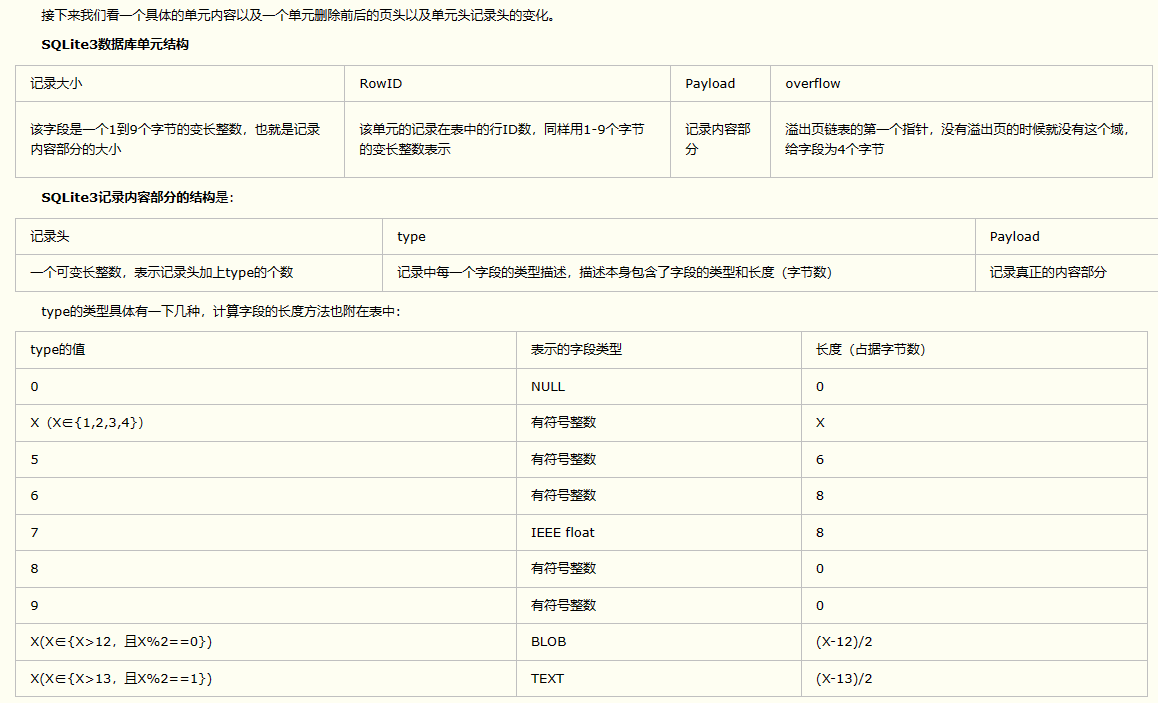
Task: Select the cell "记录内容部分" under Payload
Action: pos(720,140)
